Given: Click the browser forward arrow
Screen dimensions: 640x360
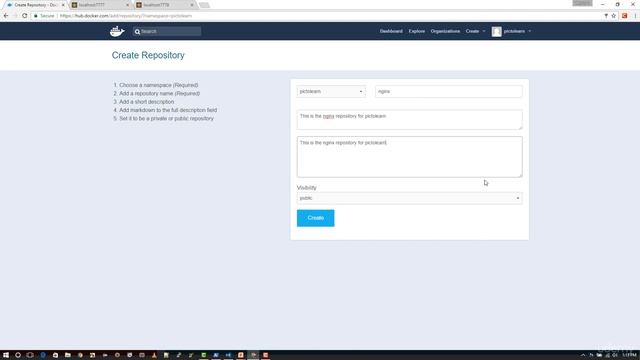Looking at the screenshot, I should 15,16.
